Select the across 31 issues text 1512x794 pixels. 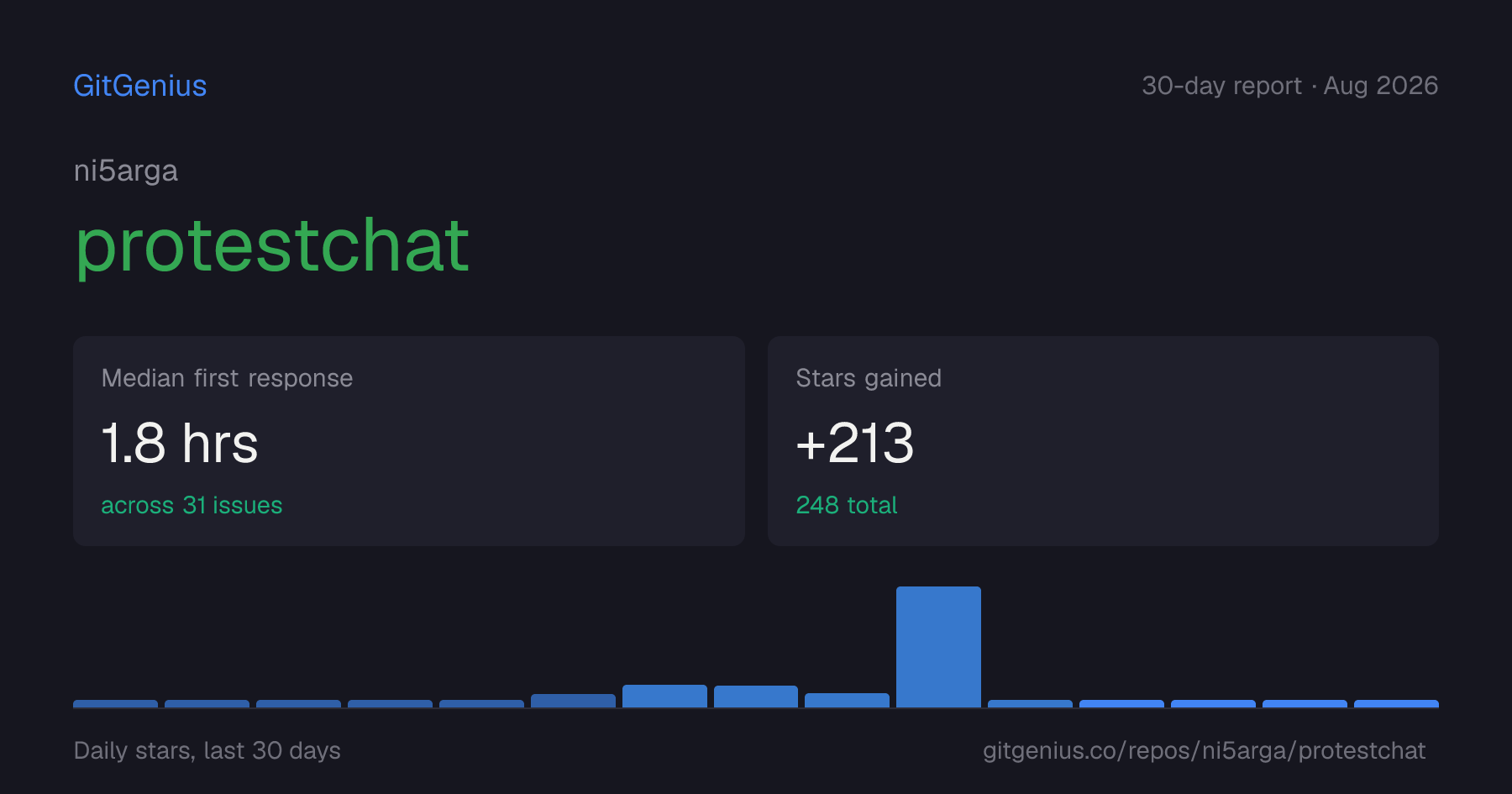pyautogui.click(x=192, y=505)
